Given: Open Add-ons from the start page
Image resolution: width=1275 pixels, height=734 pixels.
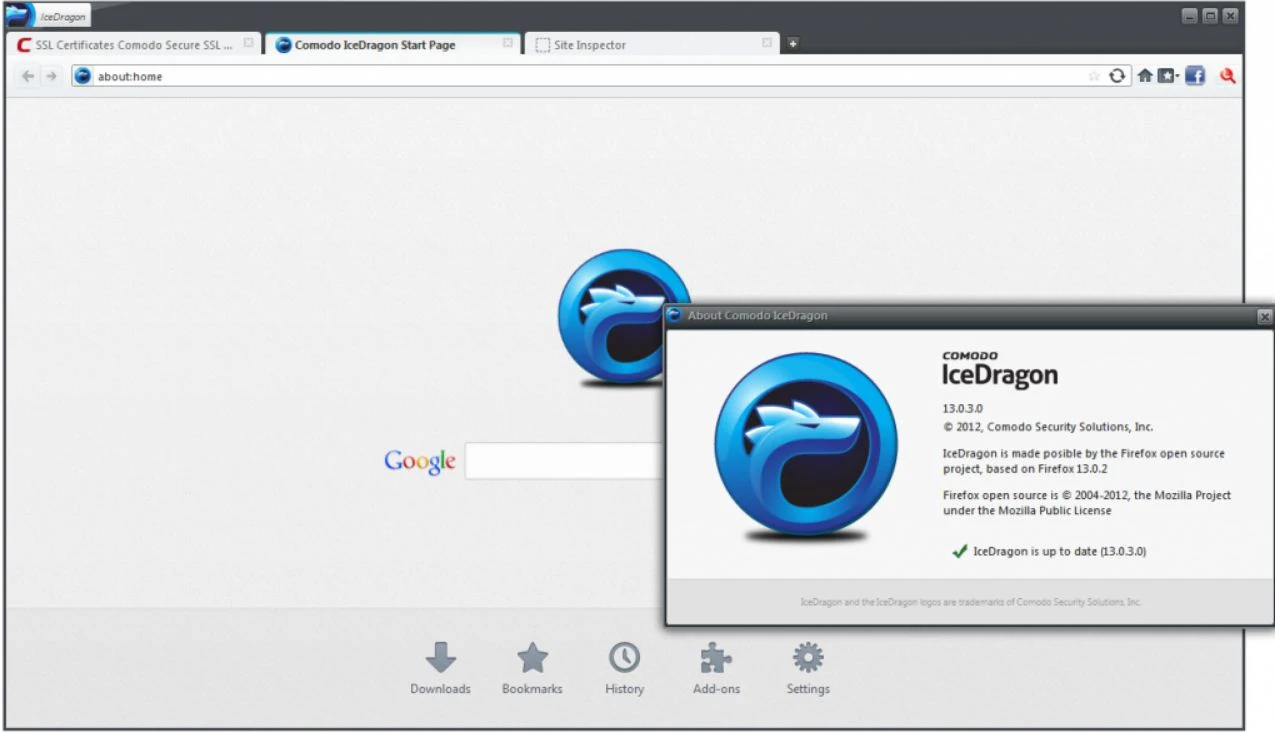Looking at the screenshot, I should click(716, 668).
